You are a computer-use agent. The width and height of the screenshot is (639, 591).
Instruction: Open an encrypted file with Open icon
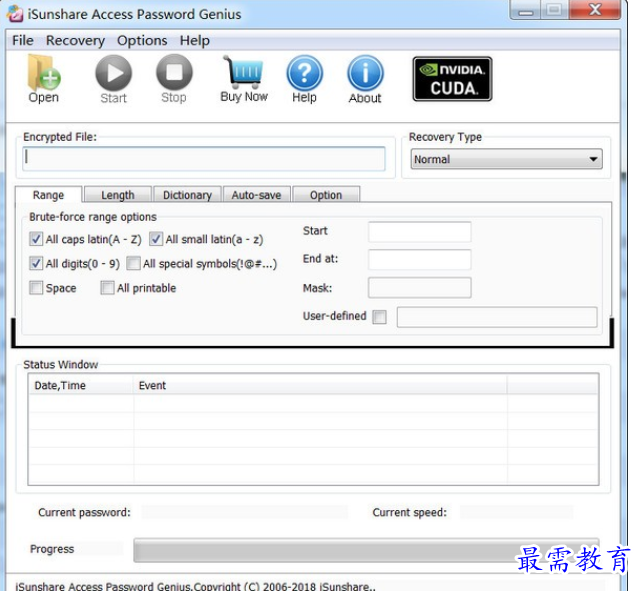point(44,79)
